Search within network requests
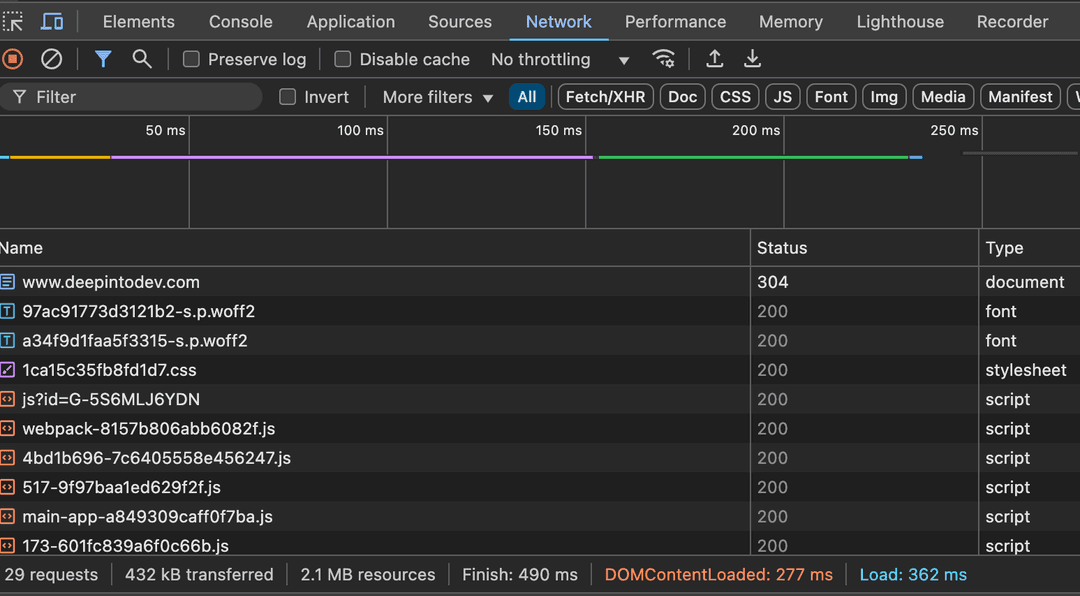The height and width of the screenshot is (596, 1080). click(x=142, y=59)
